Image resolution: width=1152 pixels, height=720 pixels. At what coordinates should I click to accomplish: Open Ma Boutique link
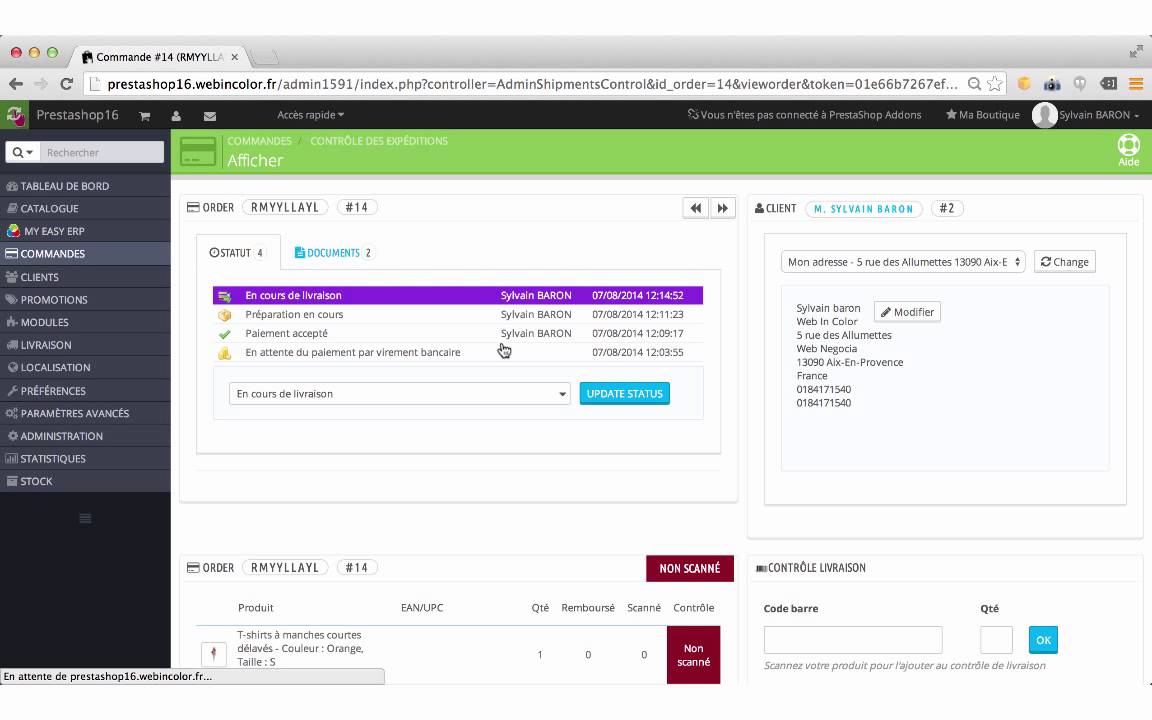tap(982, 115)
